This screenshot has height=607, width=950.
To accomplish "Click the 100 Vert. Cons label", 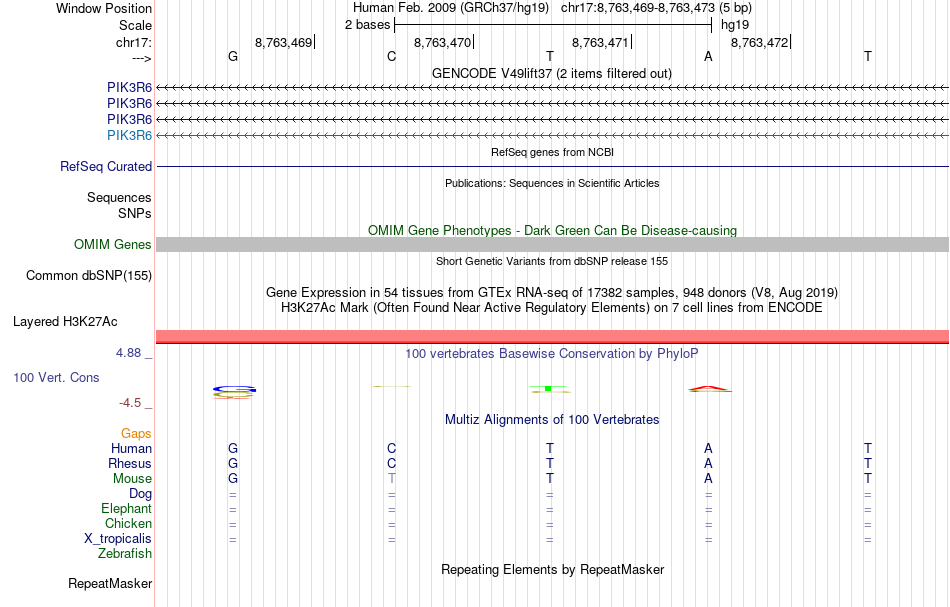I will (56, 377).
